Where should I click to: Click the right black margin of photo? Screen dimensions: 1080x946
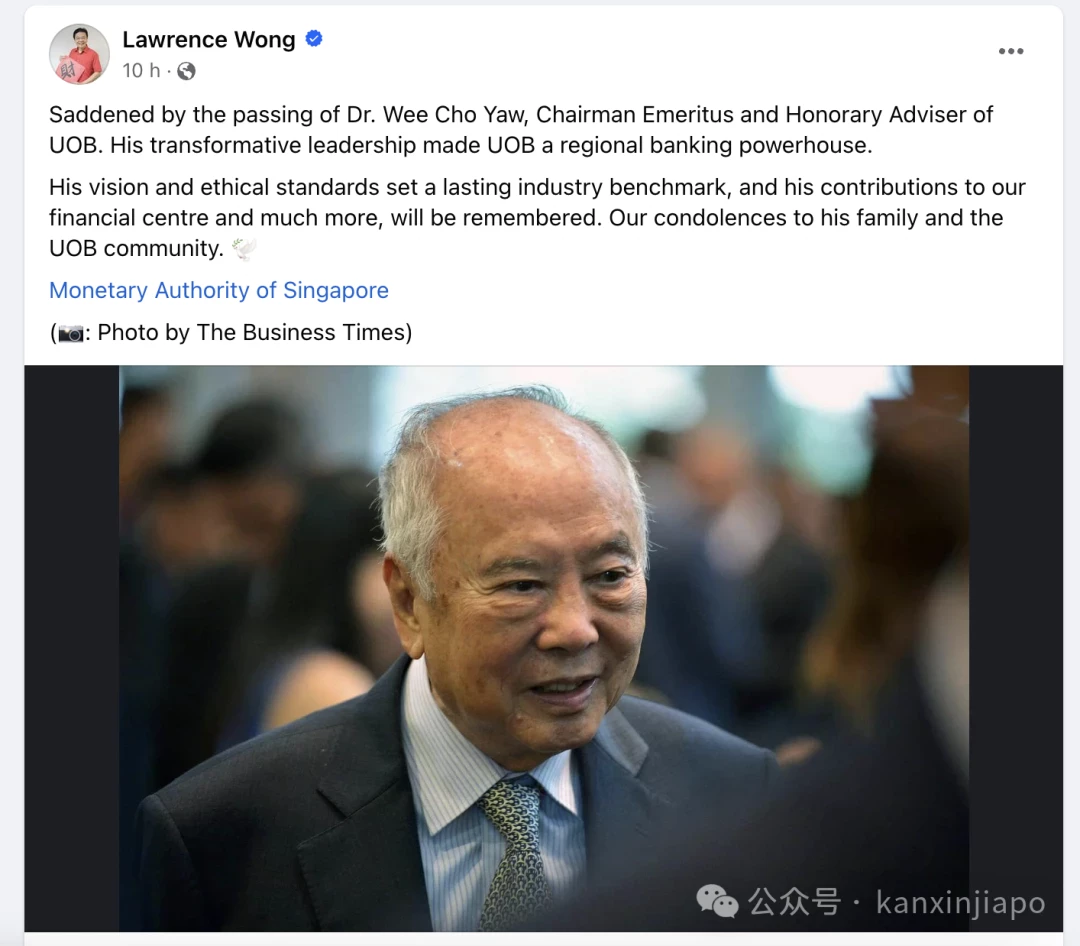(1015, 648)
